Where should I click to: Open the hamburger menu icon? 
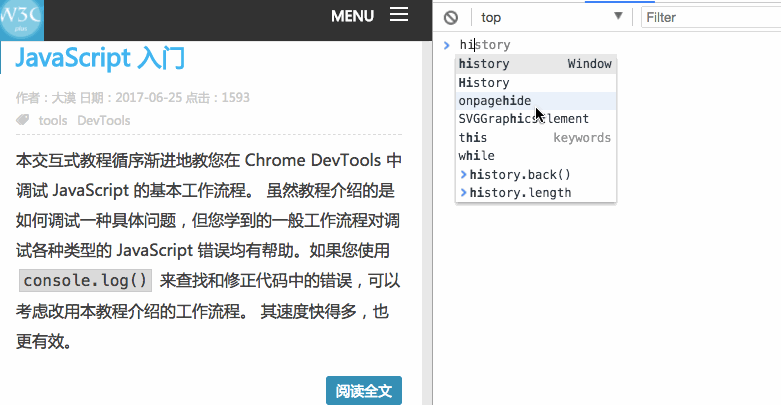(x=399, y=14)
